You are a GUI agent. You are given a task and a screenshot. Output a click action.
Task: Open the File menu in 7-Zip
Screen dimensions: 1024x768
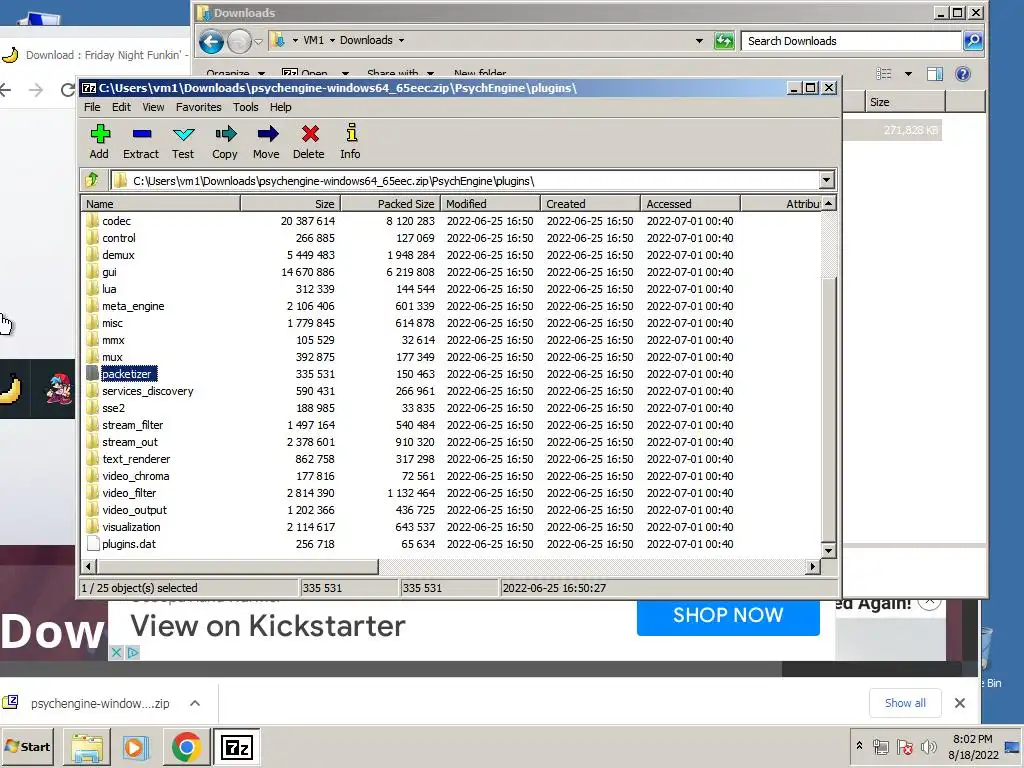pos(92,107)
